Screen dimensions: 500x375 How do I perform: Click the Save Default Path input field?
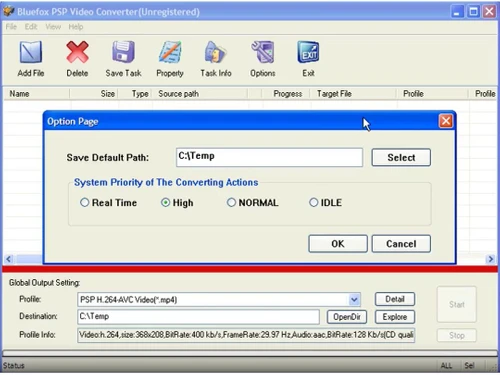269,157
